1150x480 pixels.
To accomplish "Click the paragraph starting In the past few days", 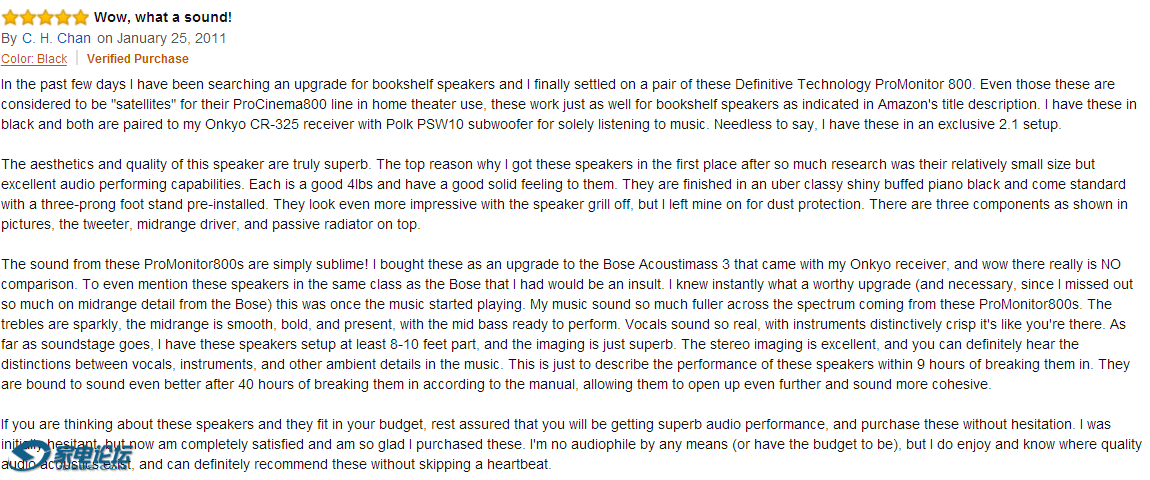I will (568, 103).
